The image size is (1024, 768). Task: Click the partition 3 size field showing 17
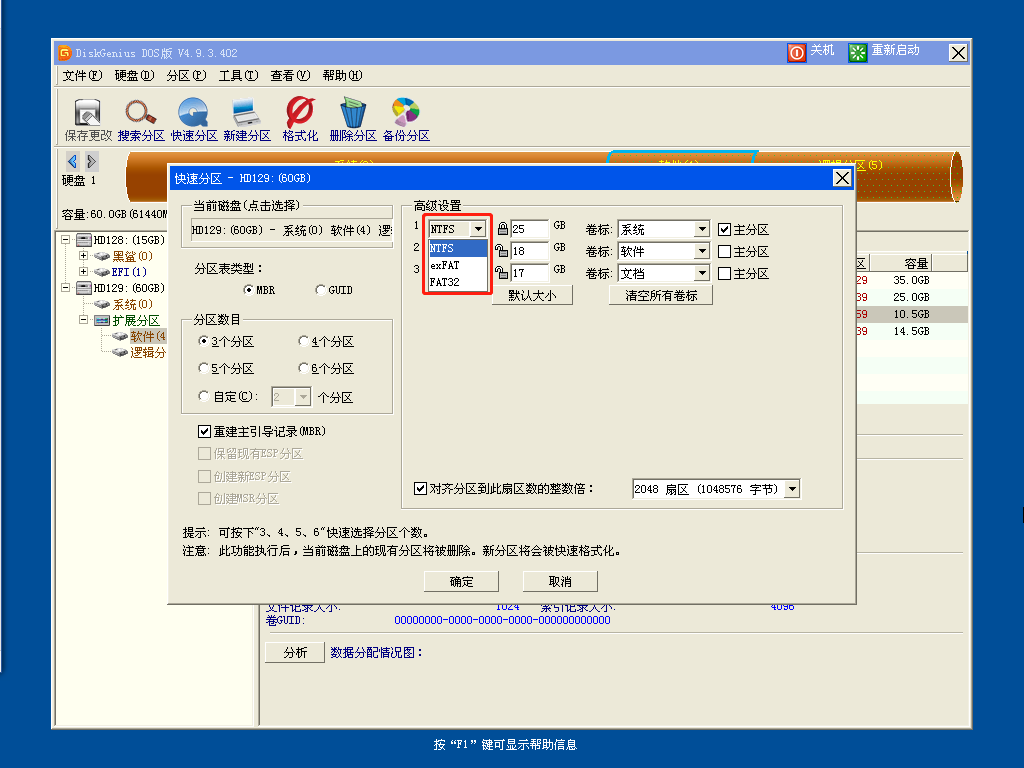(529, 272)
